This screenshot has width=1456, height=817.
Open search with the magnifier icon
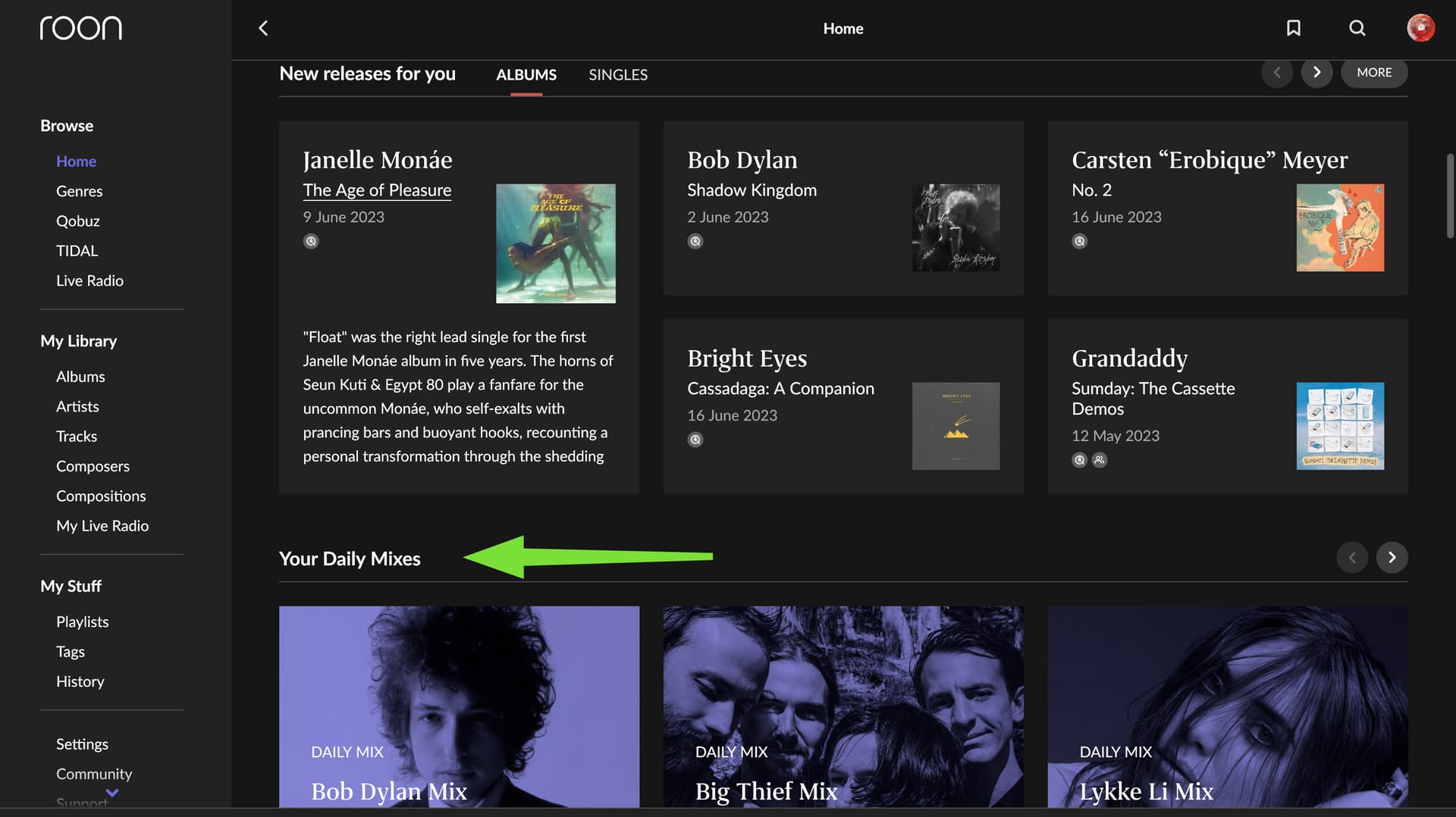[x=1357, y=28]
